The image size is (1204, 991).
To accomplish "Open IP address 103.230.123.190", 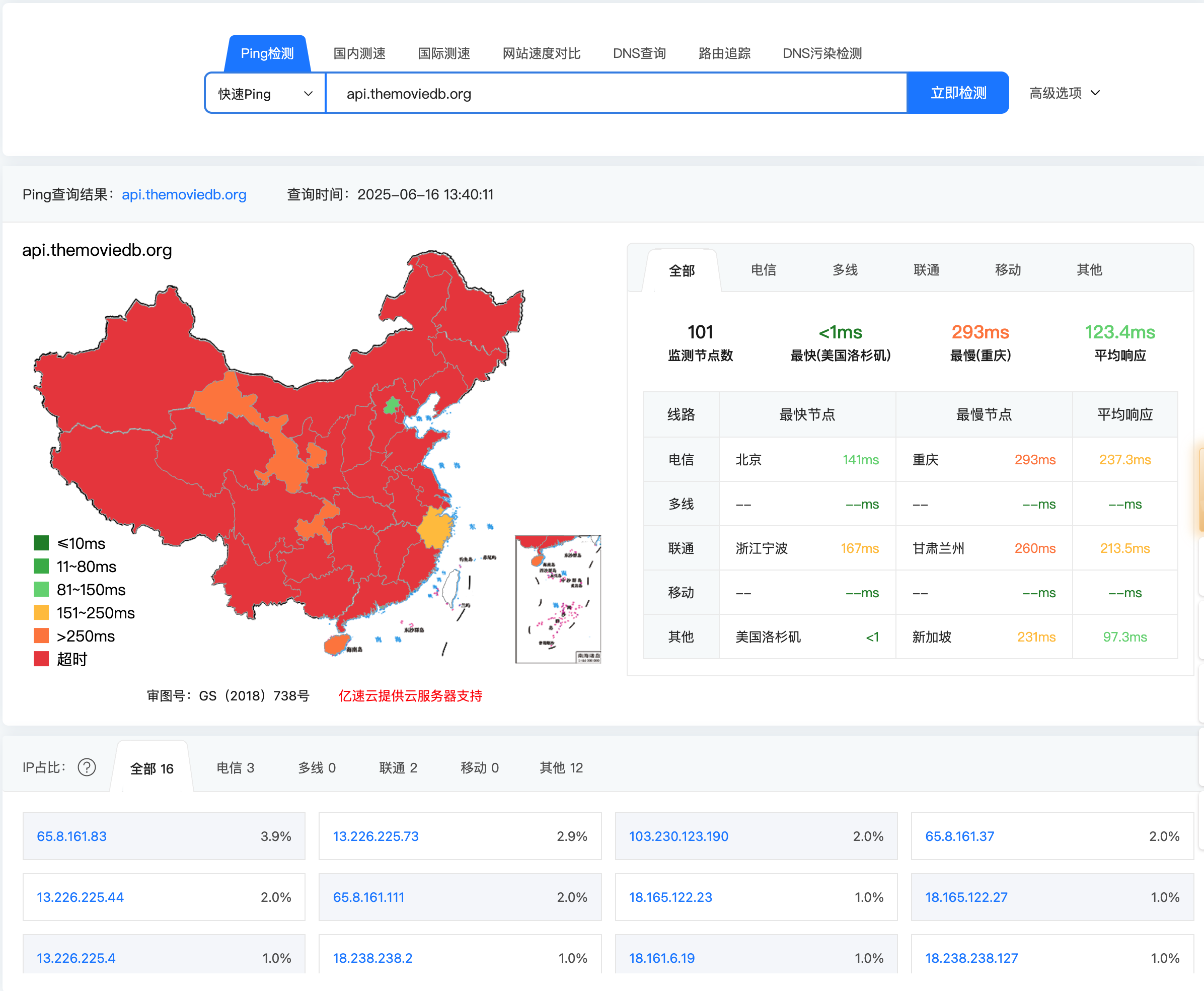I will point(679,836).
